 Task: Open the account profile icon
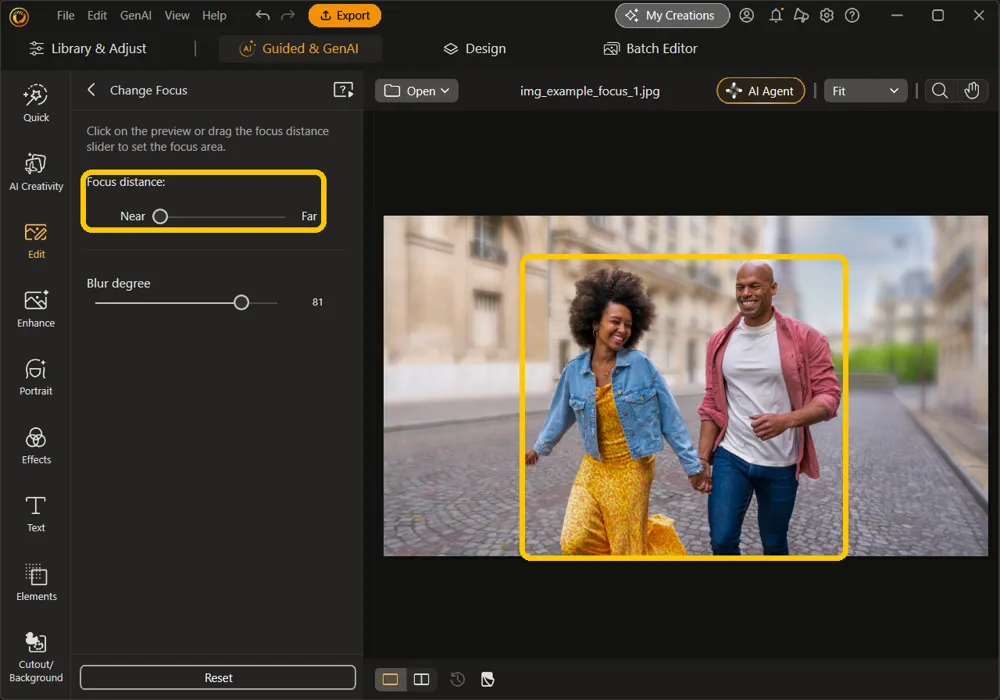pyautogui.click(x=747, y=15)
